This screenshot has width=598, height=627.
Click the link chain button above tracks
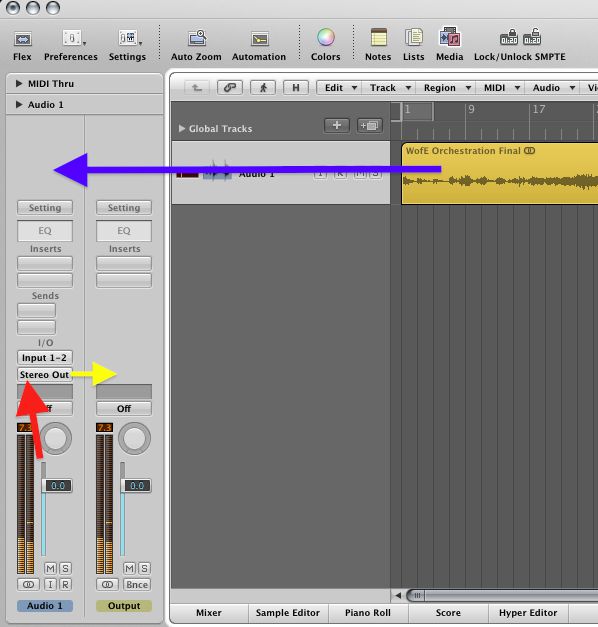pyautogui.click(x=230, y=87)
